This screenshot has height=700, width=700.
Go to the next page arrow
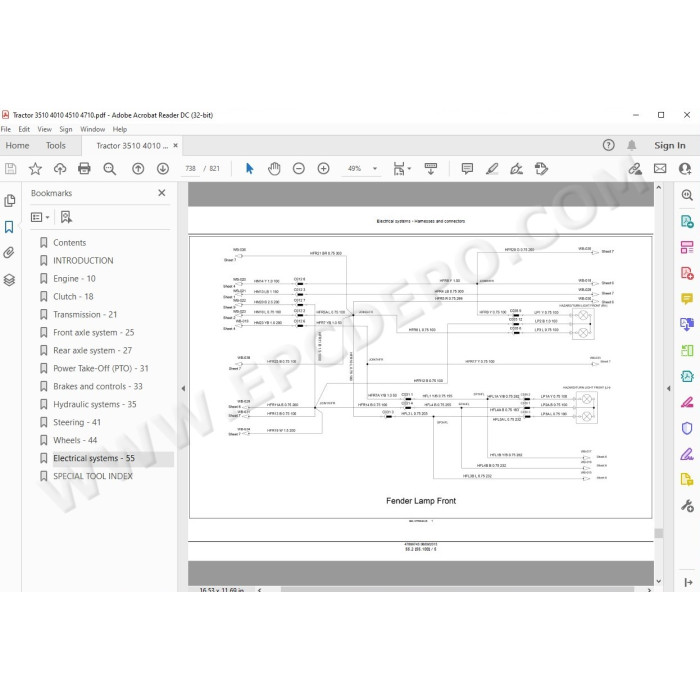[162, 168]
